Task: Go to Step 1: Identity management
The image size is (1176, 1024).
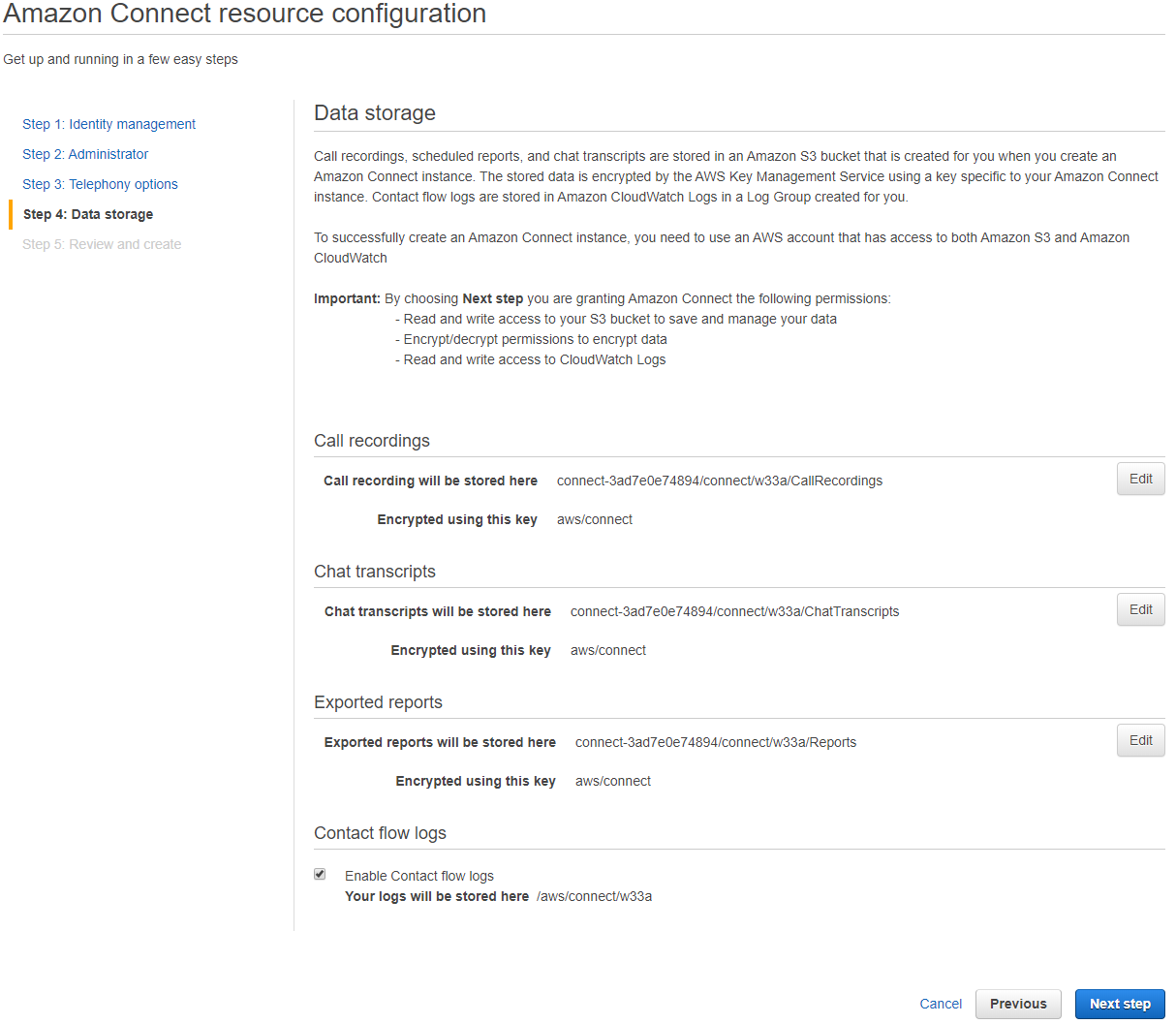Action: (x=108, y=124)
